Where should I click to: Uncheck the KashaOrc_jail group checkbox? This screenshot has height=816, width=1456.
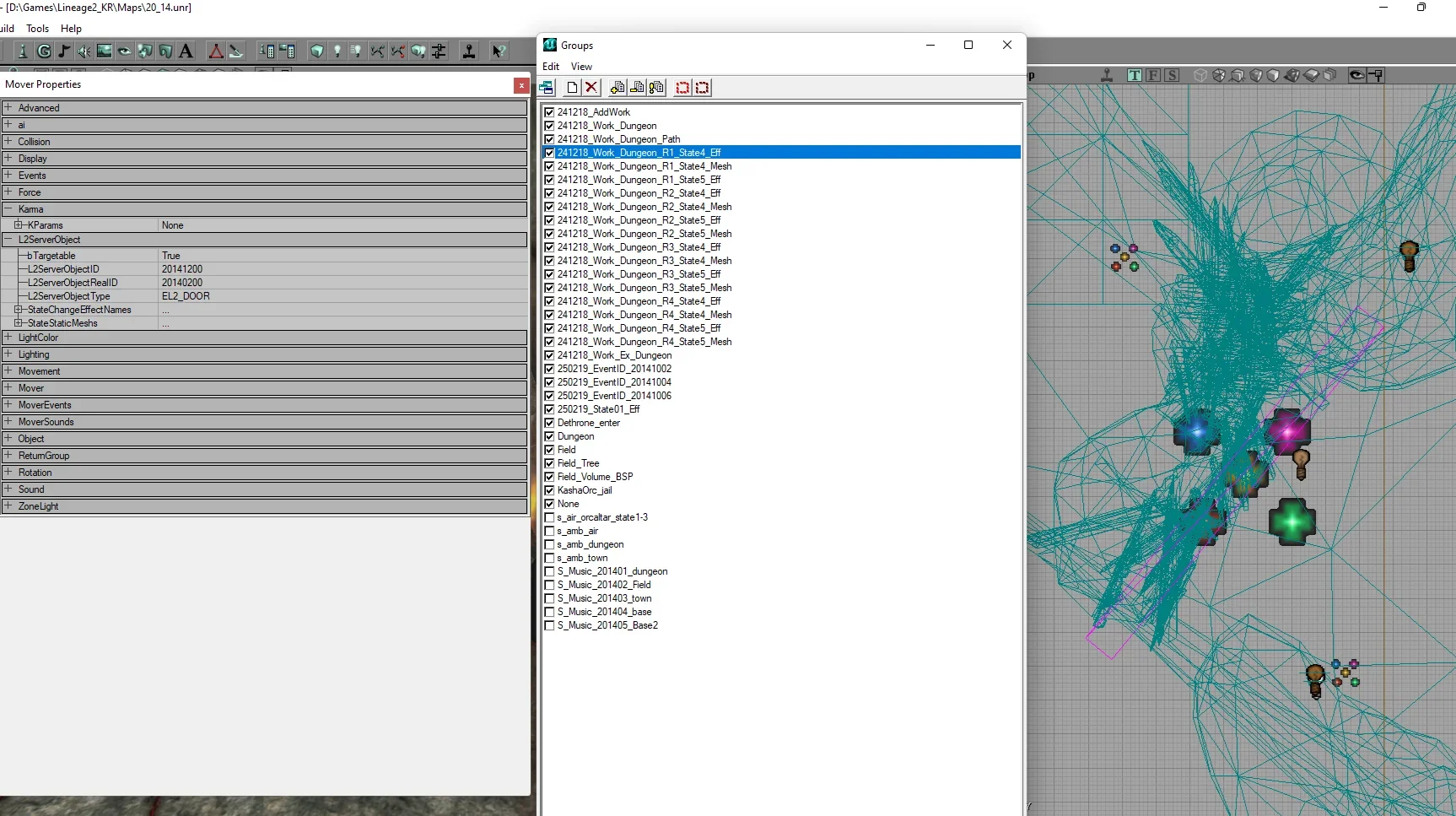[x=549, y=490]
